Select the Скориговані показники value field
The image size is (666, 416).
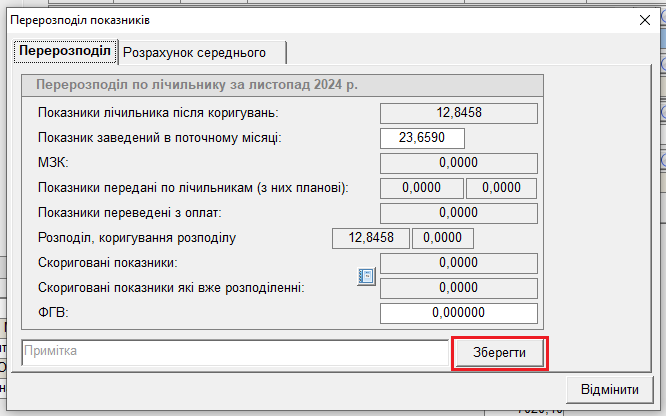coord(459,264)
